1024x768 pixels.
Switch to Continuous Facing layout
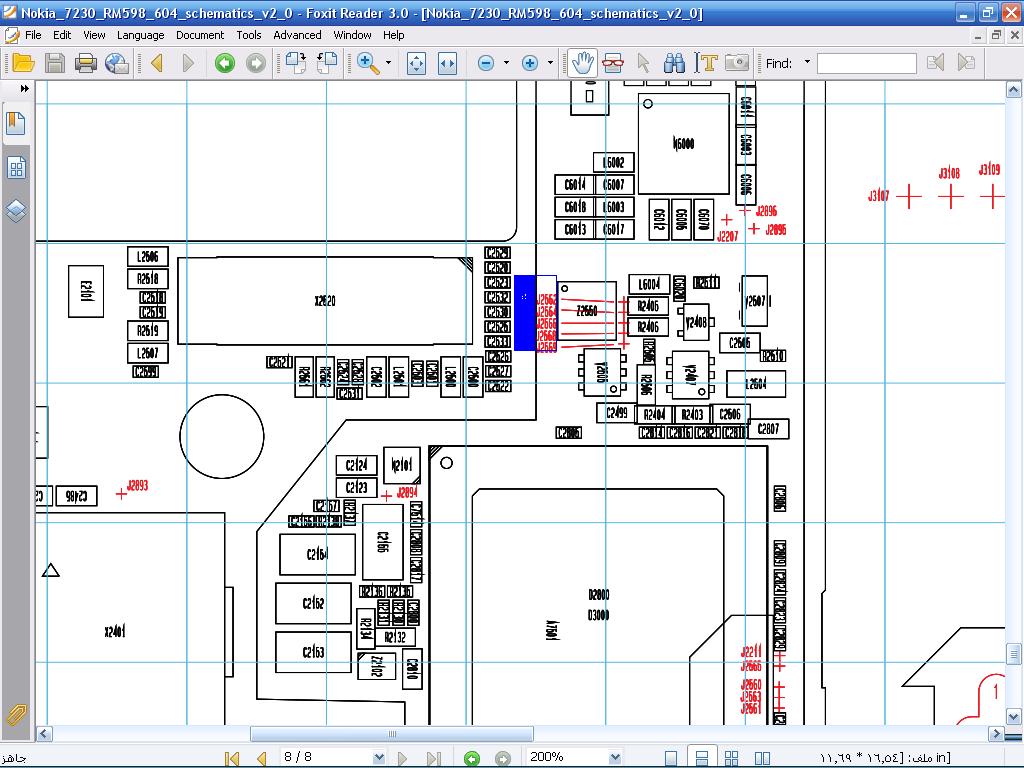(x=731, y=758)
